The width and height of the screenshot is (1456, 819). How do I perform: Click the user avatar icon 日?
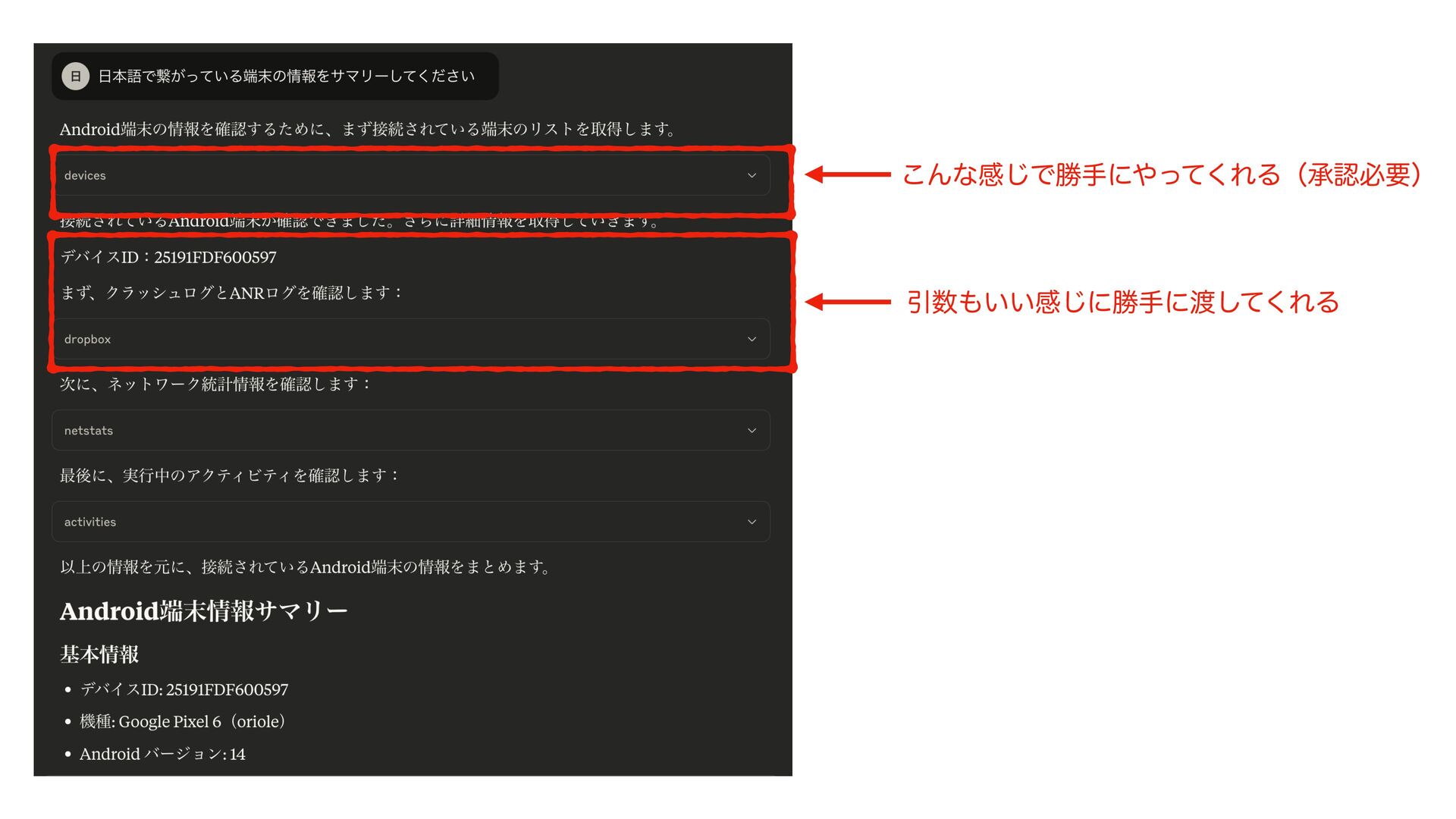tap(76, 76)
